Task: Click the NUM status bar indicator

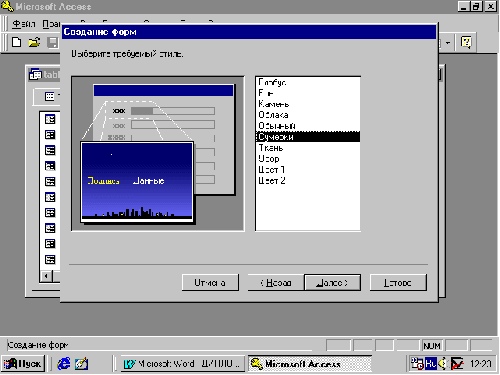Action: click(x=432, y=346)
